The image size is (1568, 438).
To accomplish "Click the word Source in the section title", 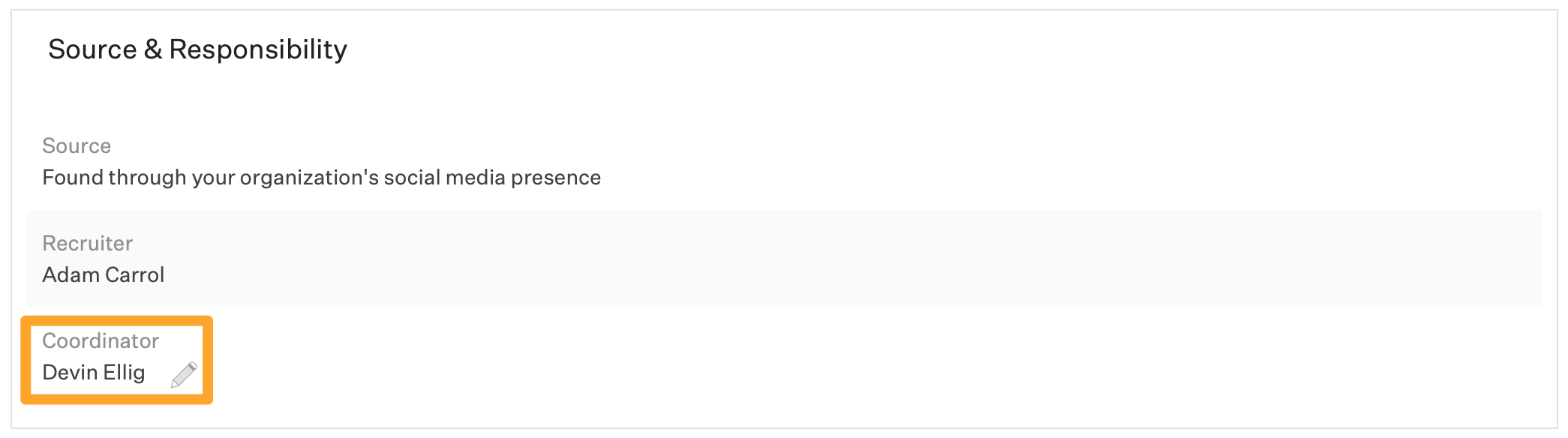I will tap(93, 49).
